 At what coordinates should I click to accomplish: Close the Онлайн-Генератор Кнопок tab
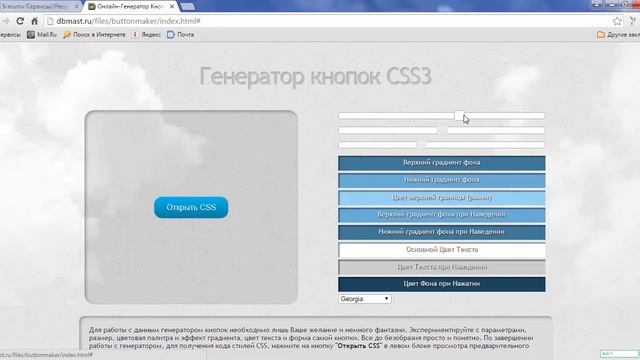click(172, 7)
